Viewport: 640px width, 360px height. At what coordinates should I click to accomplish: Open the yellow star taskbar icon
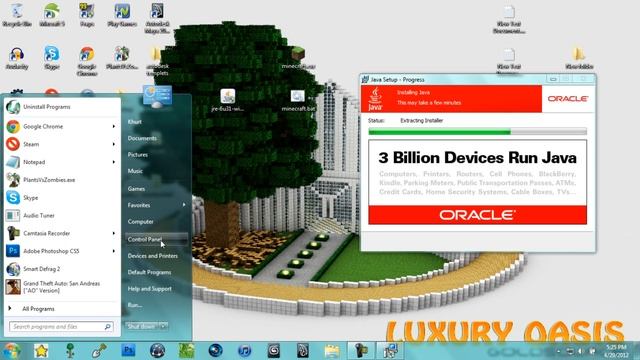coord(41,351)
